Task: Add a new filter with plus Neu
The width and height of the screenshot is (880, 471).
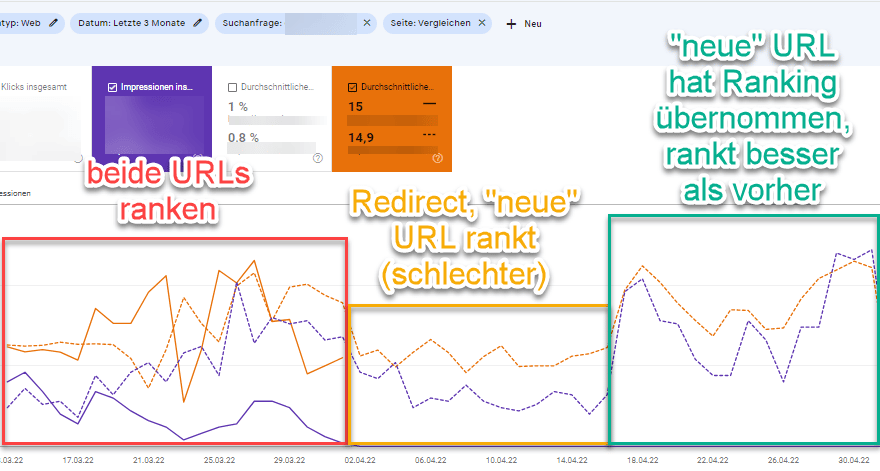Action: (x=523, y=23)
